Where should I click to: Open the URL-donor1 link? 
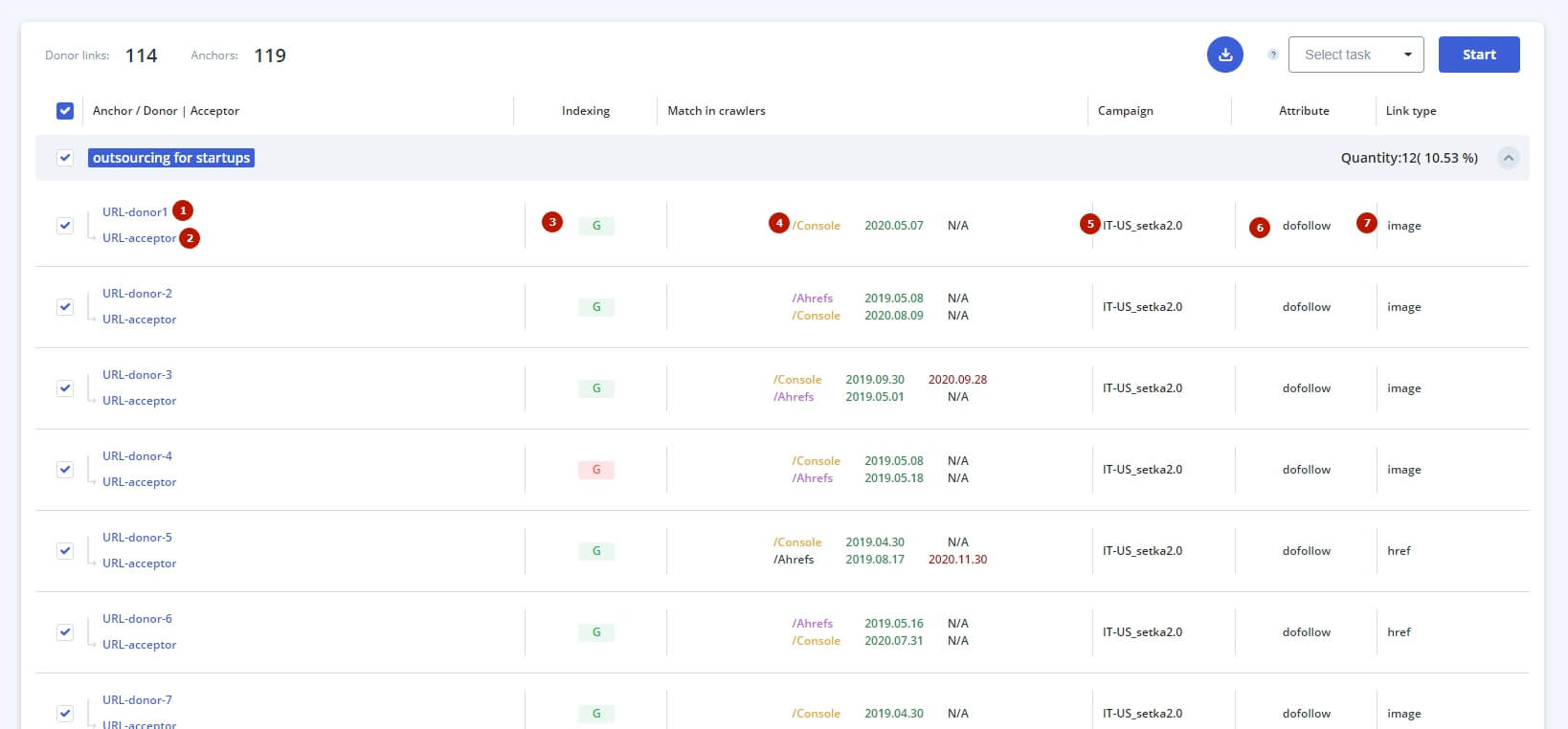tap(135, 212)
